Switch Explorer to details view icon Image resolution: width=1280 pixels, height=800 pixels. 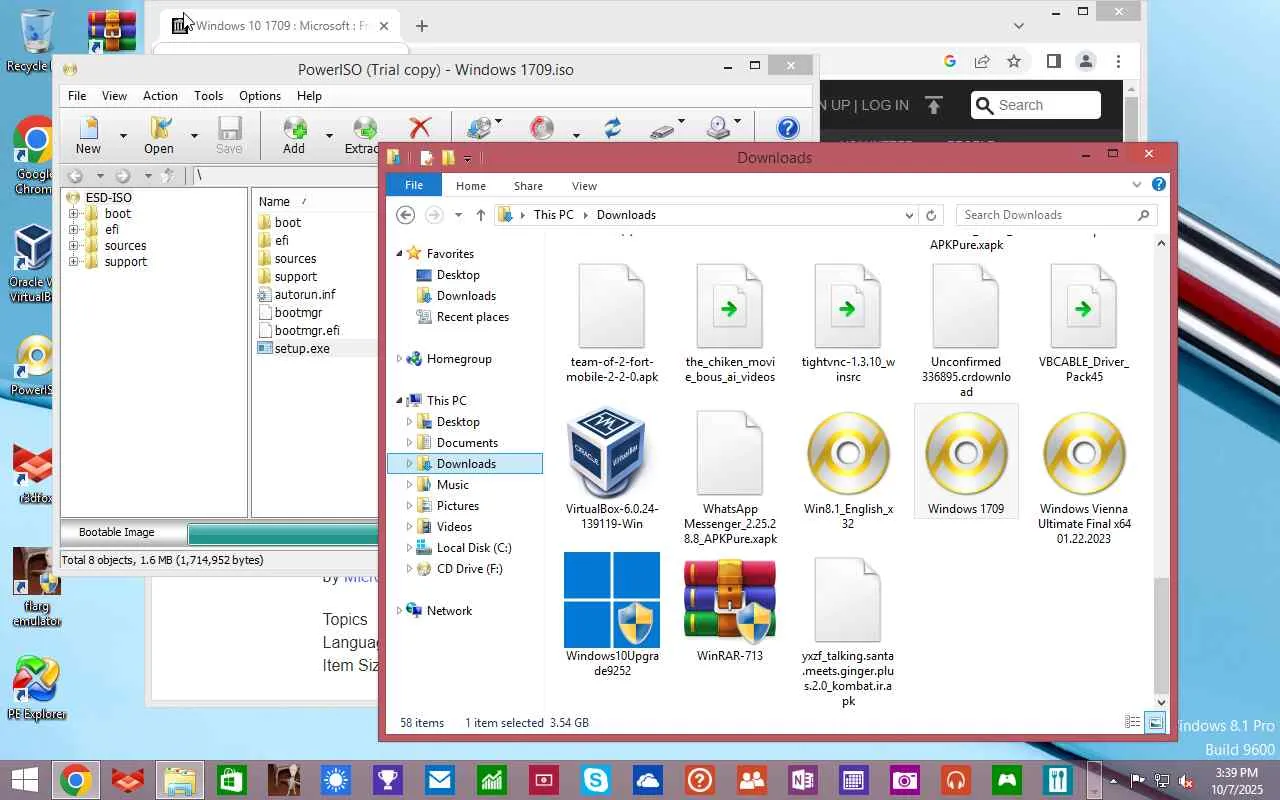[1133, 722]
